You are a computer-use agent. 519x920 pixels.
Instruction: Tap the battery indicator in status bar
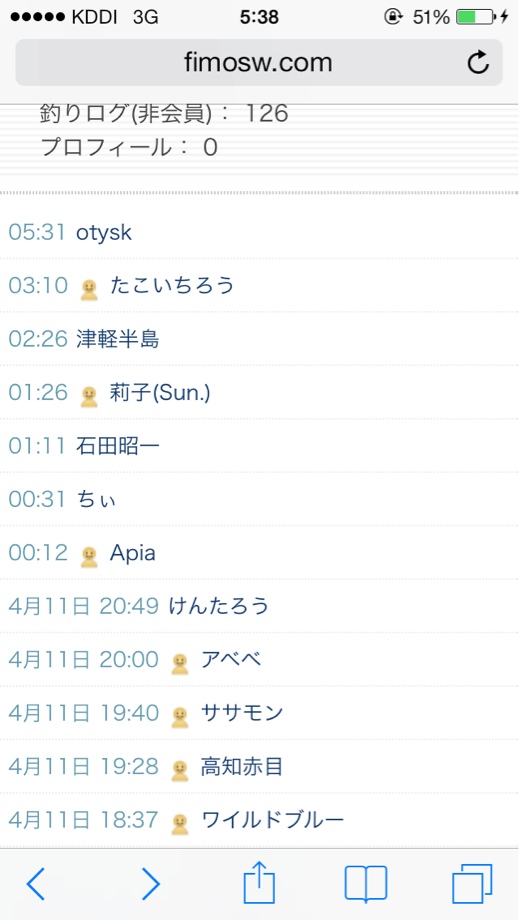[476, 17]
